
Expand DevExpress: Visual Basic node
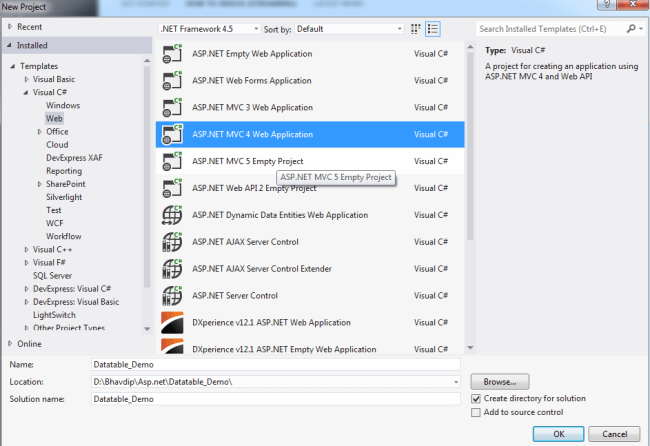tap(27, 302)
